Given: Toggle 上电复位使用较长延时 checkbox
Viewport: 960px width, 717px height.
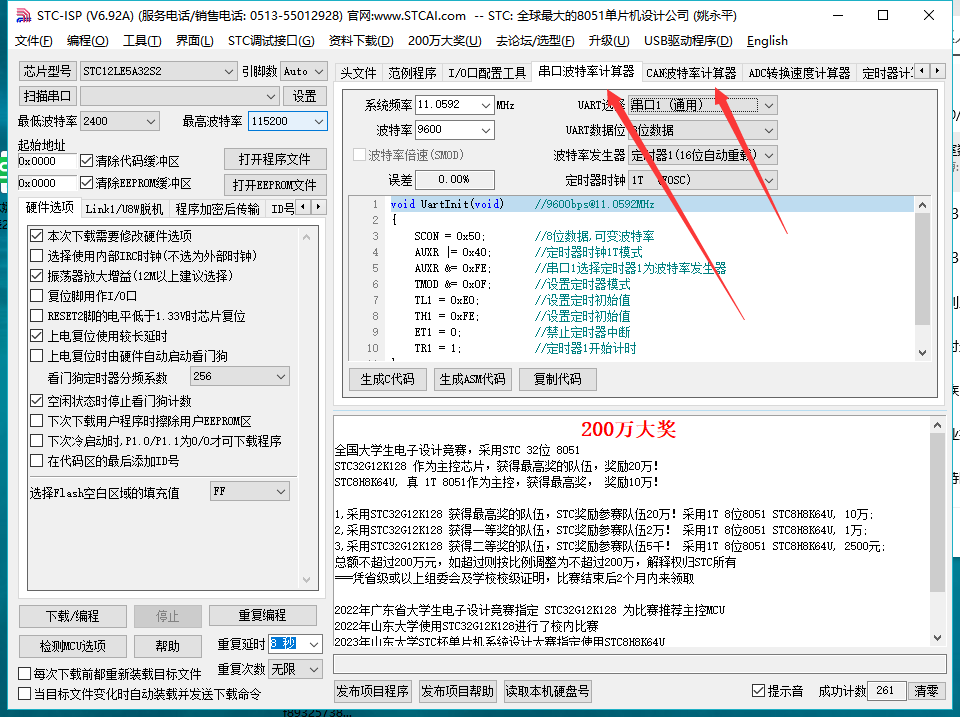Looking at the screenshot, I should click(x=37, y=336).
